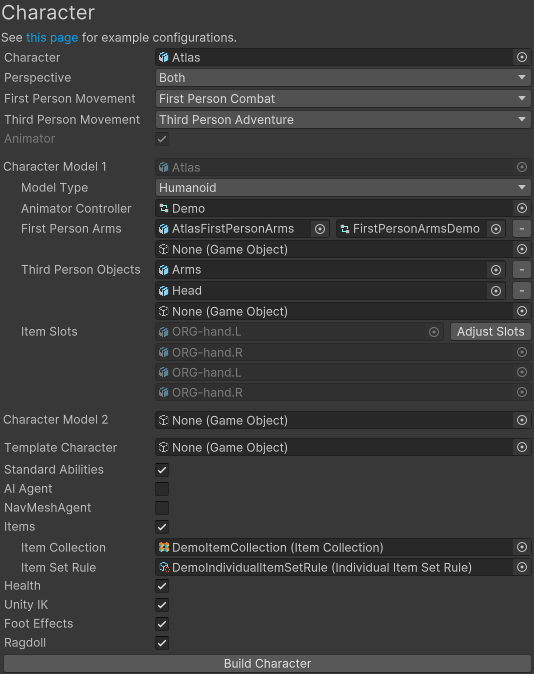The height and width of the screenshot is (674, 534).
Task: Expand the Model Type Humanoid dropdown
Action: 343,188
